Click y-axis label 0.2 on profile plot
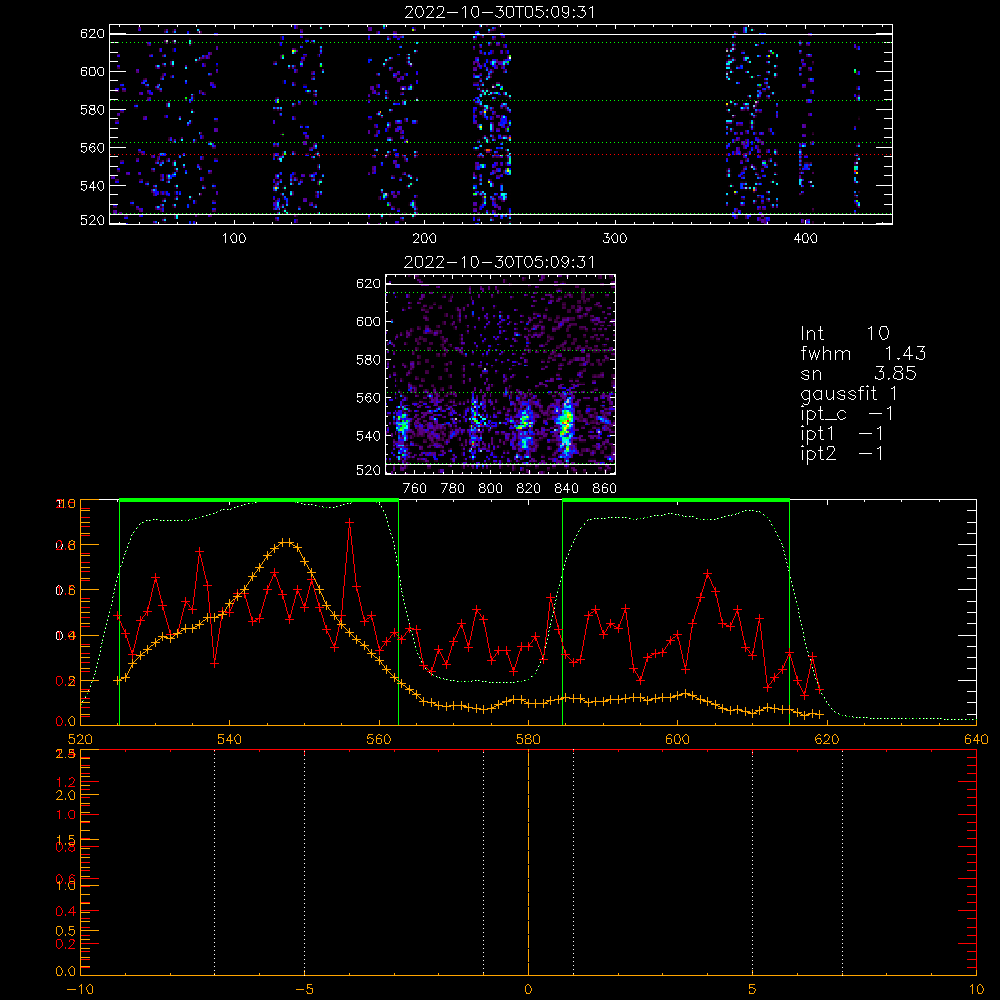1000x1000 pixels. 66,681
